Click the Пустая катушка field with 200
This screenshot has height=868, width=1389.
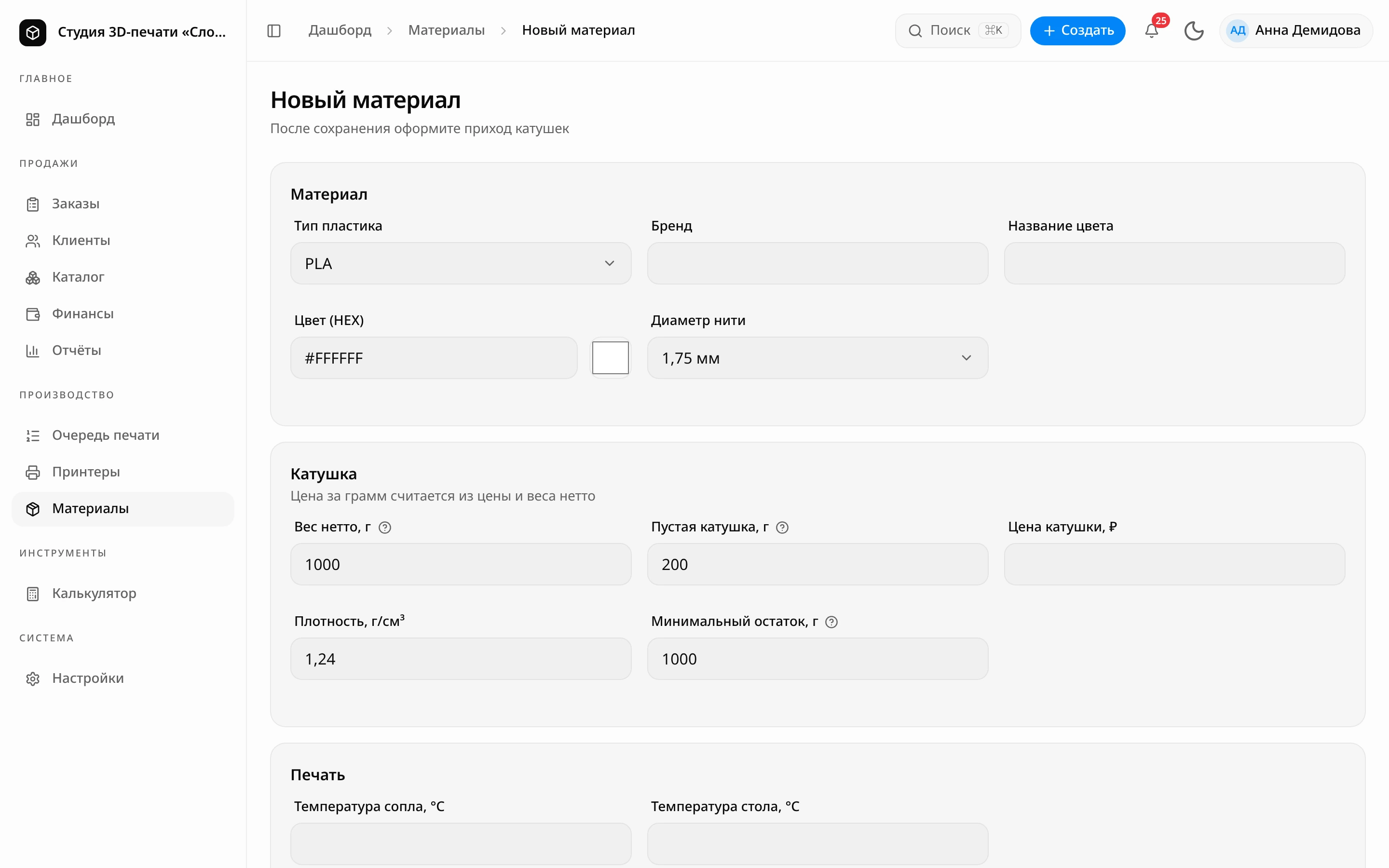point(817,564)
